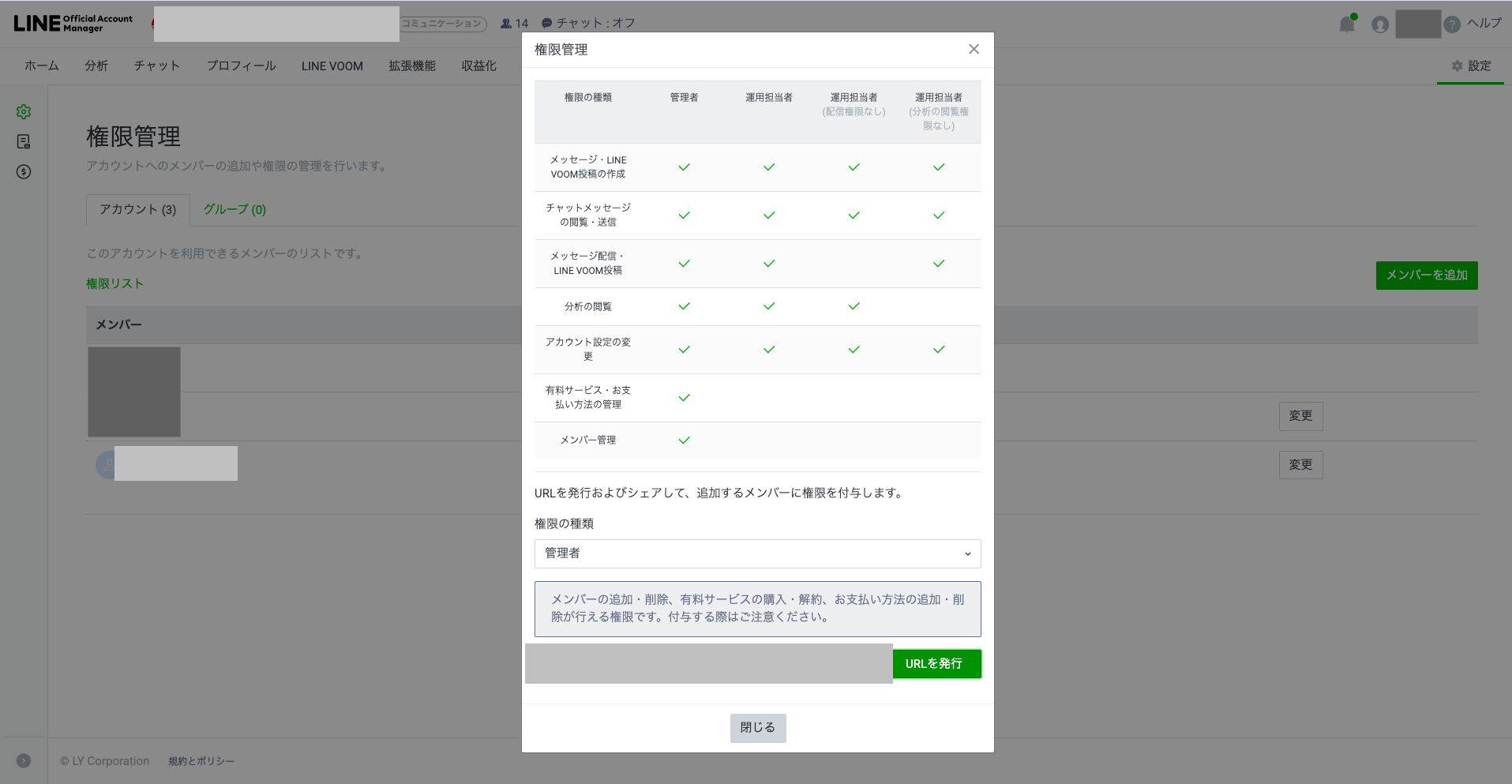This screenshot has height=784, width=1512.
Task: Open the チャット menu item
Action: point(157,66)
